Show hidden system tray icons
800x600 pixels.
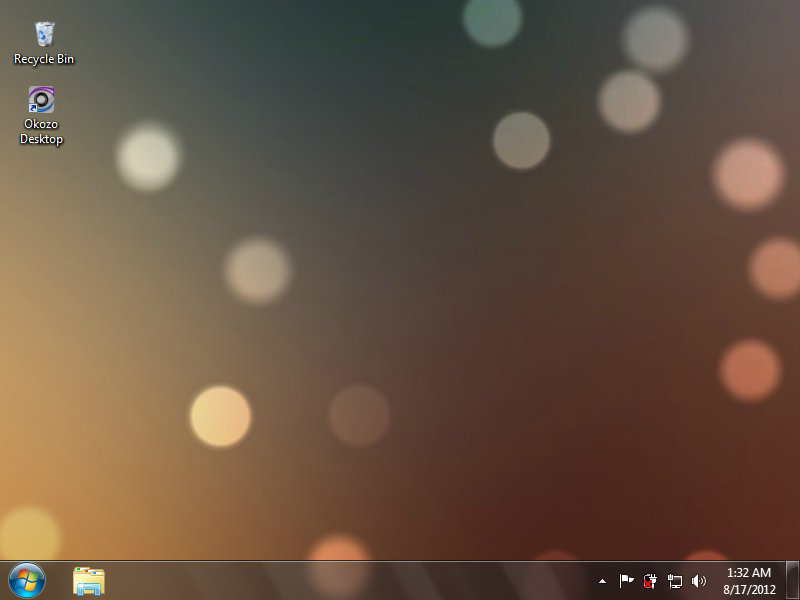click(602, 581)
